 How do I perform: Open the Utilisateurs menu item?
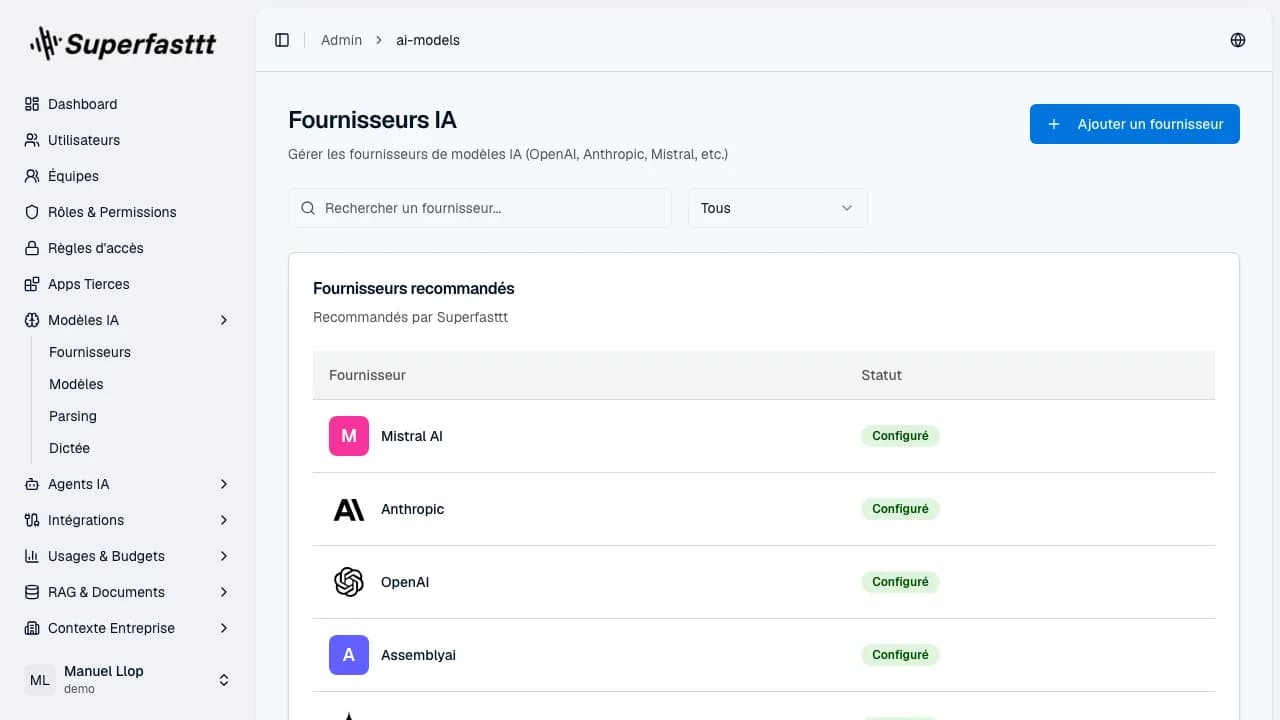pos(128,140)
